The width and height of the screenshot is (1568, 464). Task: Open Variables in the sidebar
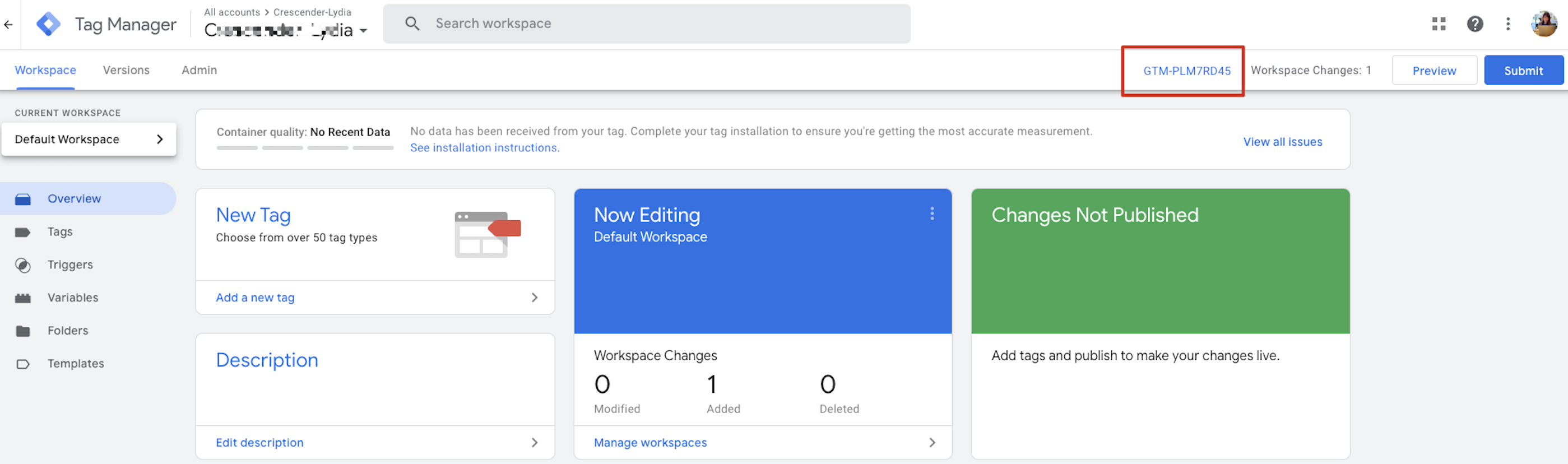click(72, 297)
